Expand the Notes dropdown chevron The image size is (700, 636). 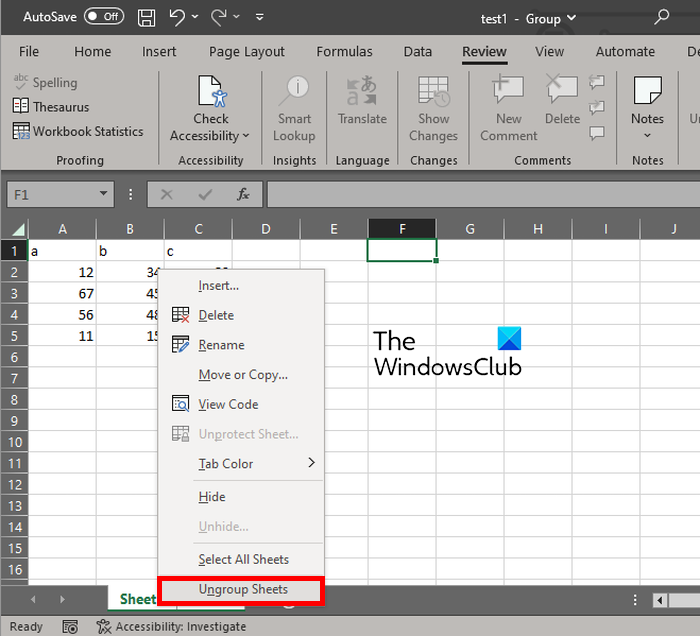[647, 135]
